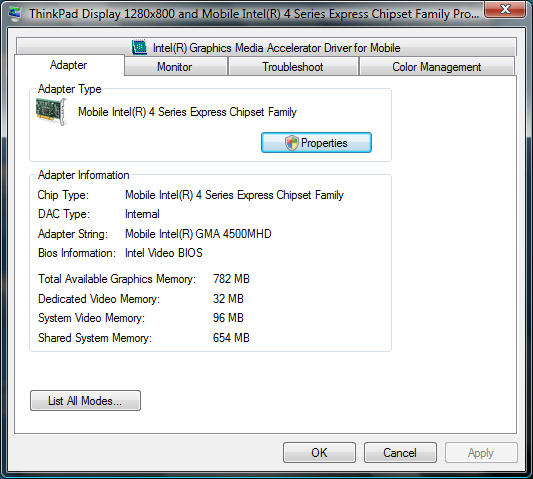Click the Adapter Information group label
Viewport: 533px width, 479px height.
pyautogui.click(x=84, y=175)
